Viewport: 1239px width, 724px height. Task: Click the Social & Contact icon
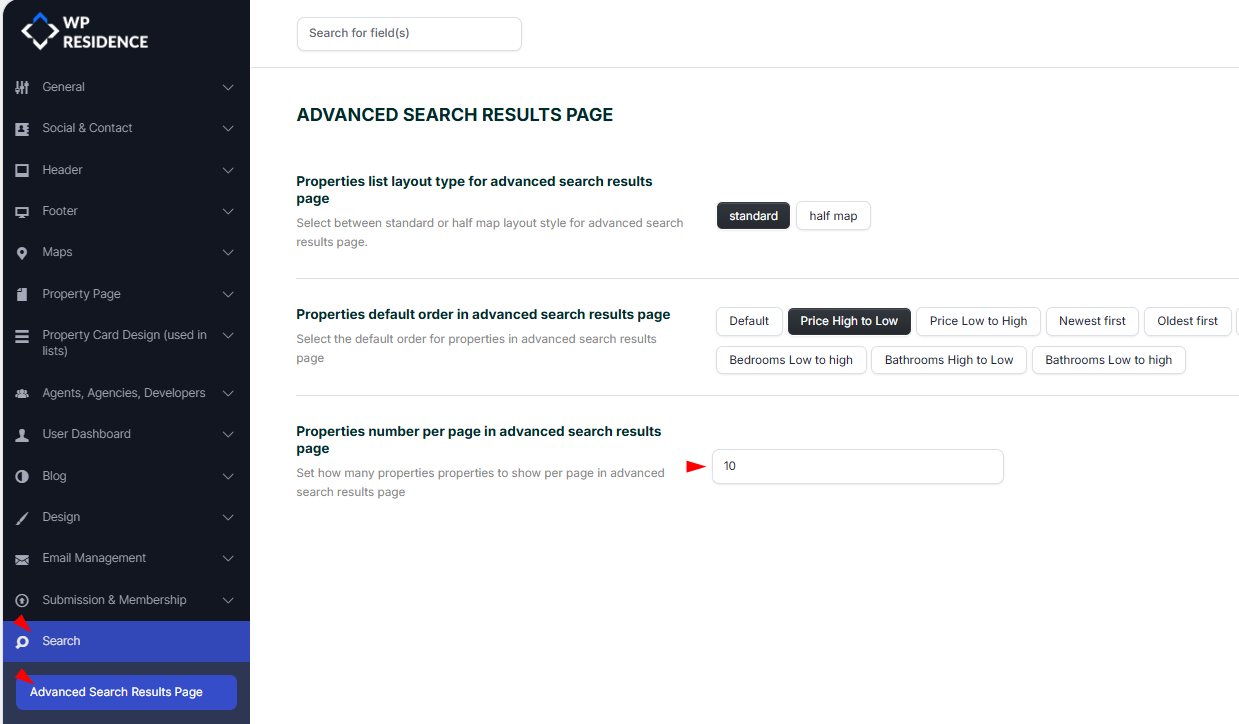pos(22,129)
